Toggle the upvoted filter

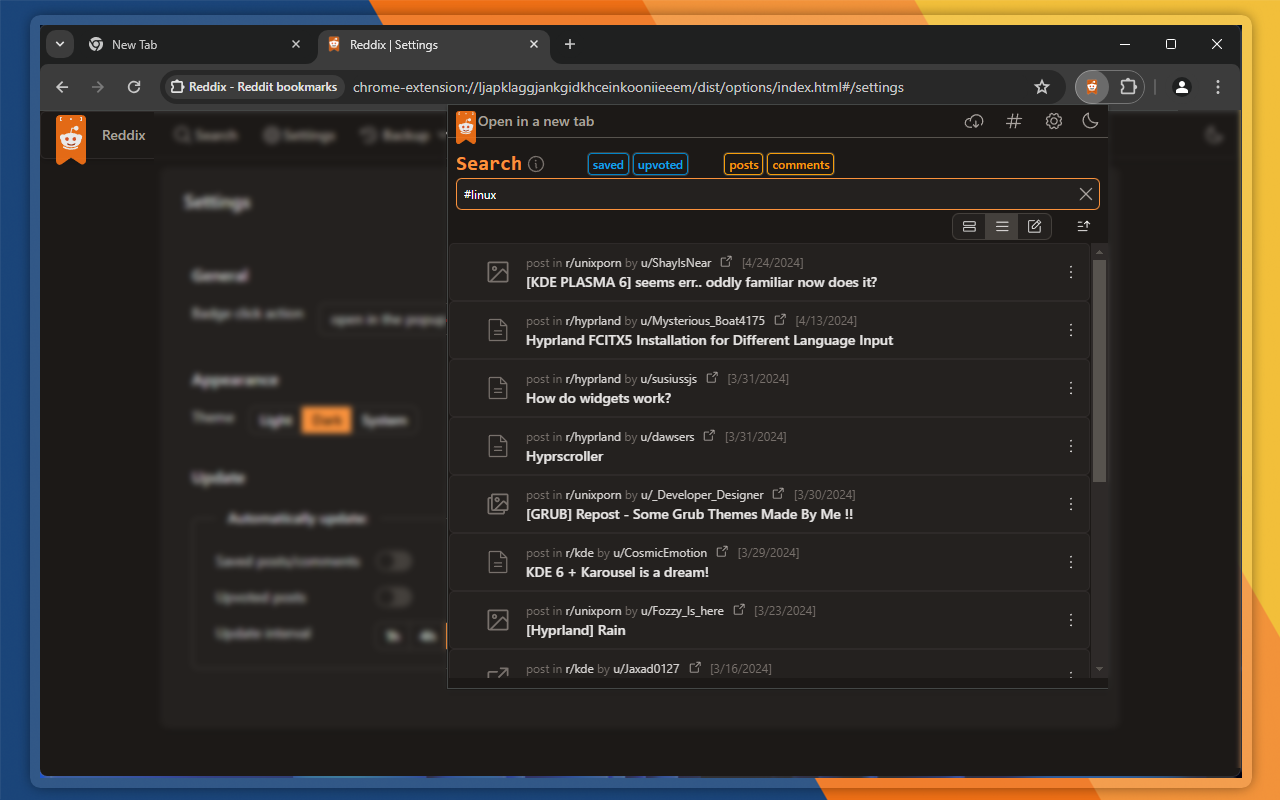660,163
